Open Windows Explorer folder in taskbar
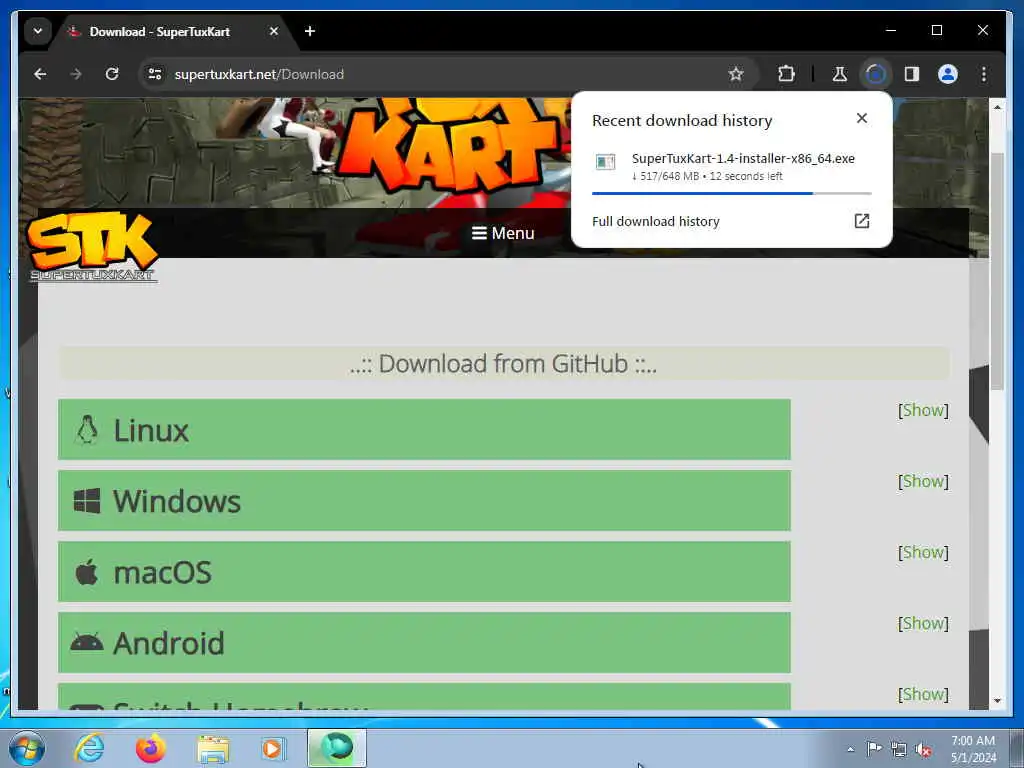1024x768 pixels. (x=213, y=749)
